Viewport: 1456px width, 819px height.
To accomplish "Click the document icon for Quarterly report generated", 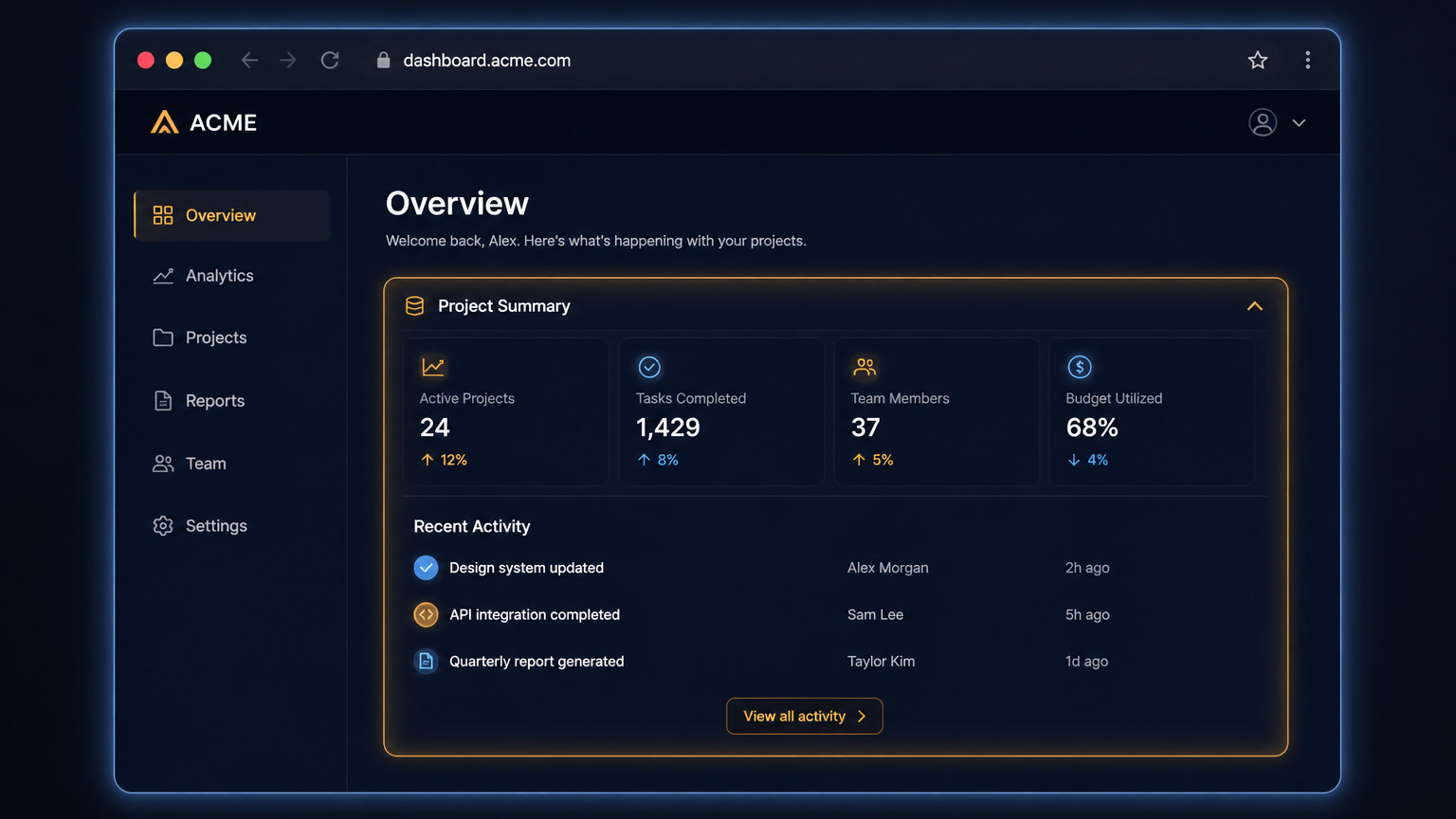I will point(426,661).
